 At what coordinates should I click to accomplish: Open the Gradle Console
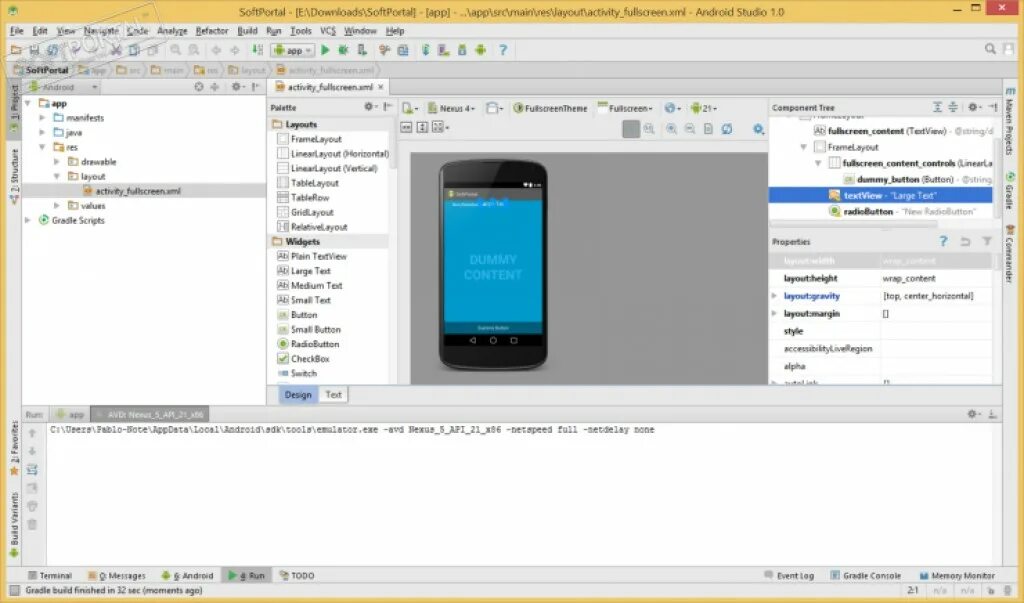click(x=865, y=576)
